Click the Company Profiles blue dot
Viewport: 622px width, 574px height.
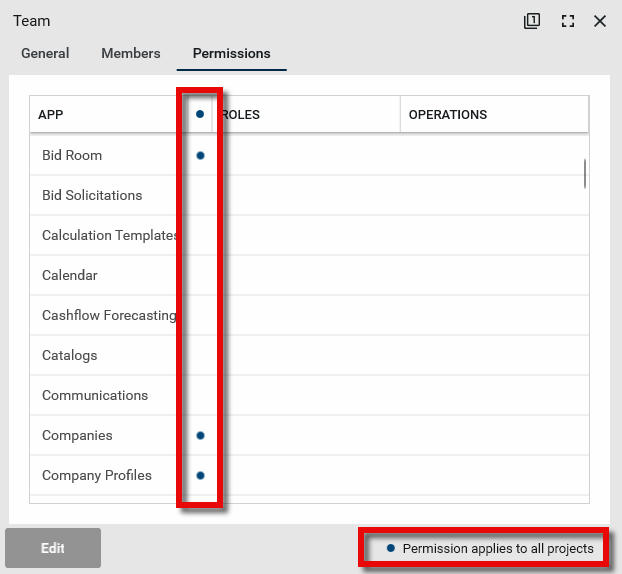[x=200, y=475]
